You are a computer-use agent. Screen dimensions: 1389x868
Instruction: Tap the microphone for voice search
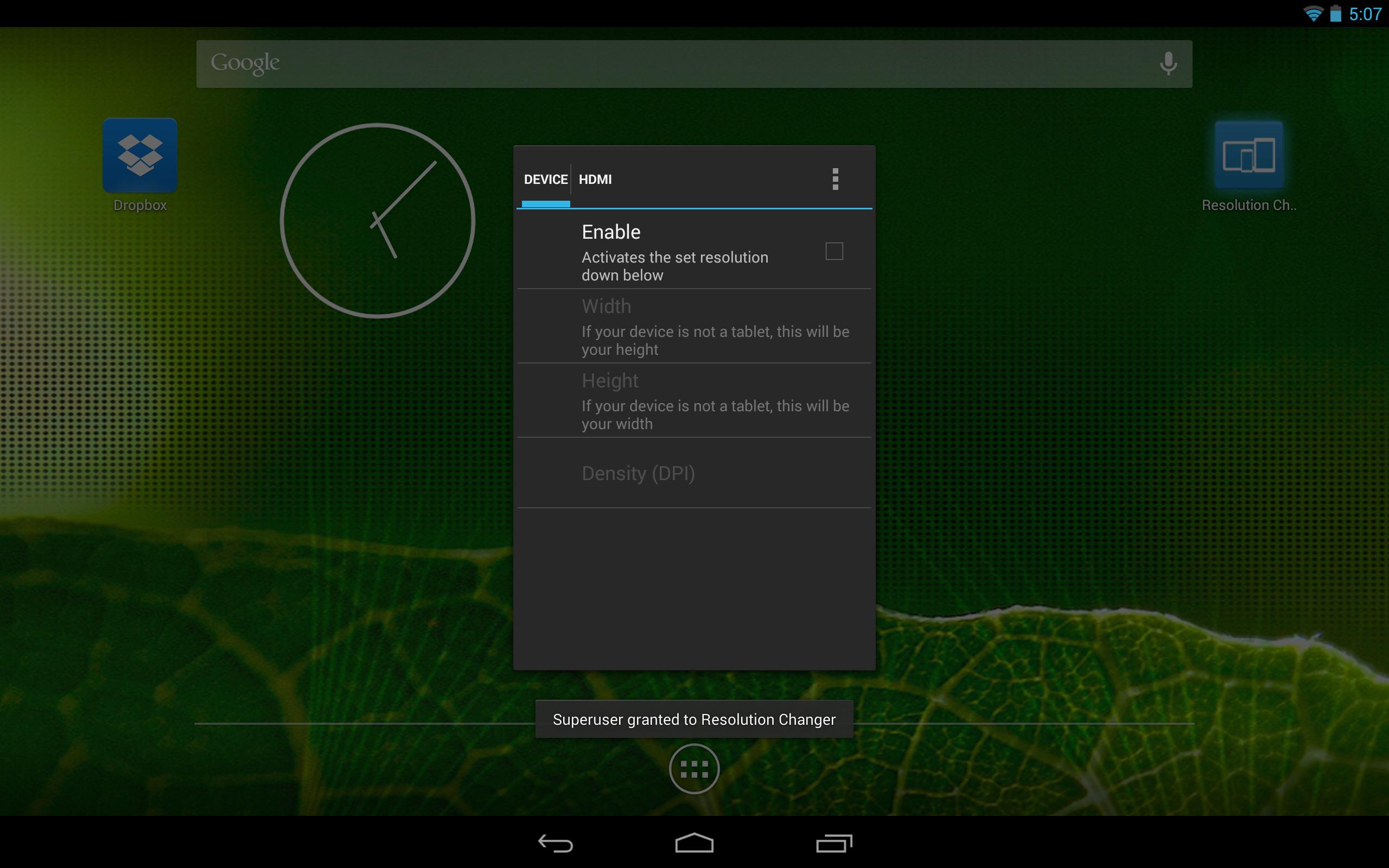click(1168, 63)
